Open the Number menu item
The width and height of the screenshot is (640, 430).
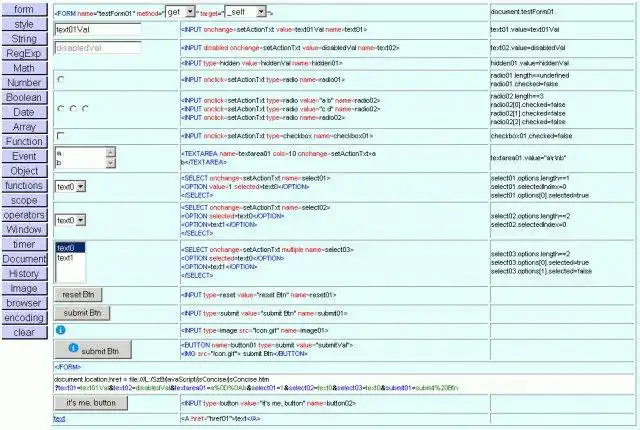point(24,83)
